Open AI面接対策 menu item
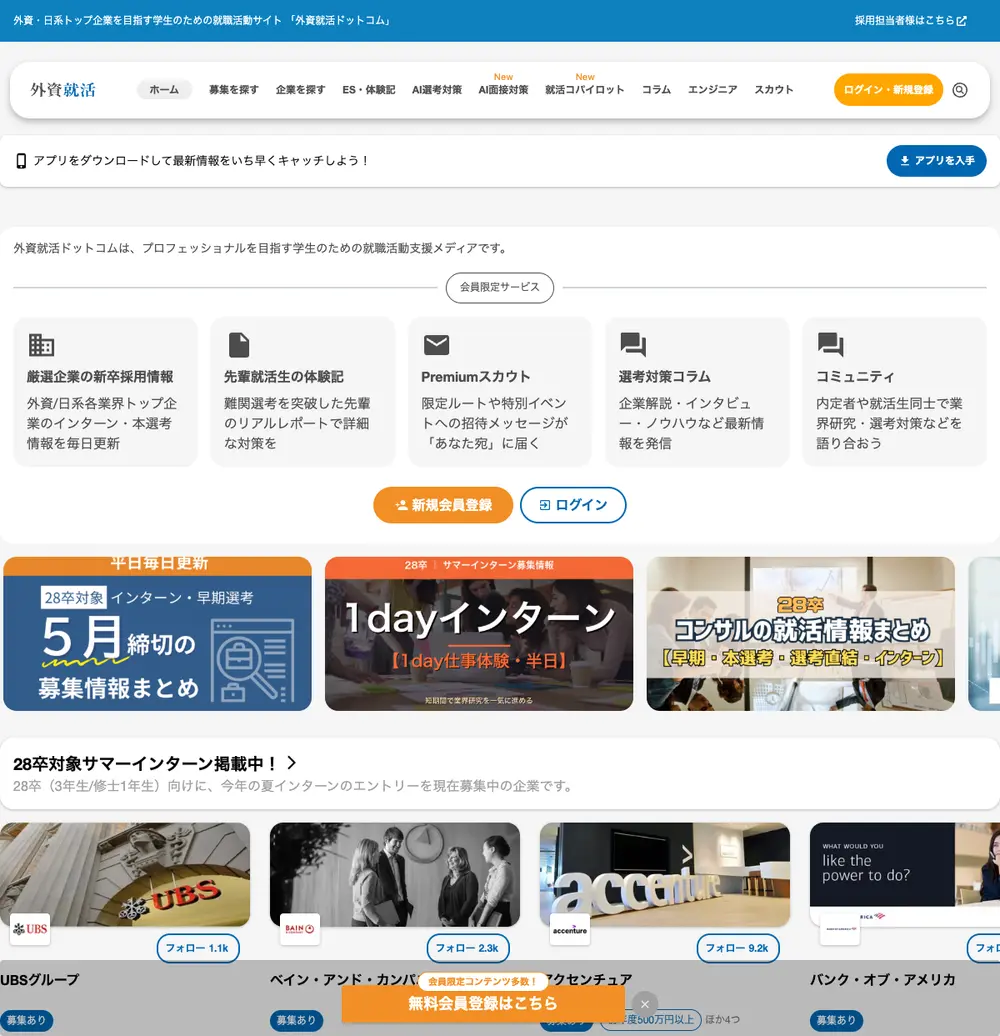The height and width of the screenshot is (1036, 1000). (x=503, y=90)
